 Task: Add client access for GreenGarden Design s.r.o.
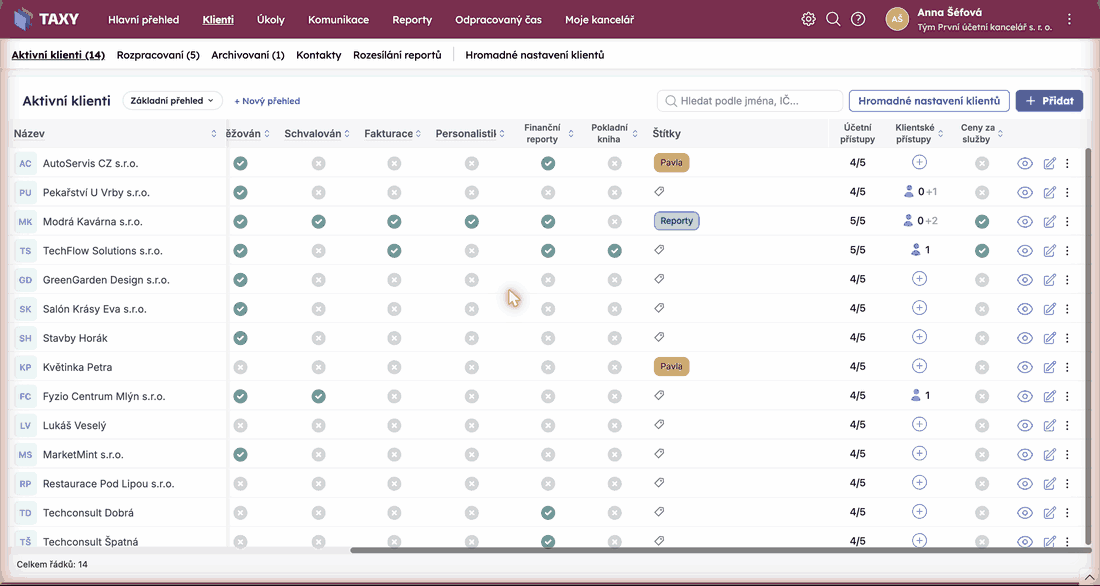[919, 279]
